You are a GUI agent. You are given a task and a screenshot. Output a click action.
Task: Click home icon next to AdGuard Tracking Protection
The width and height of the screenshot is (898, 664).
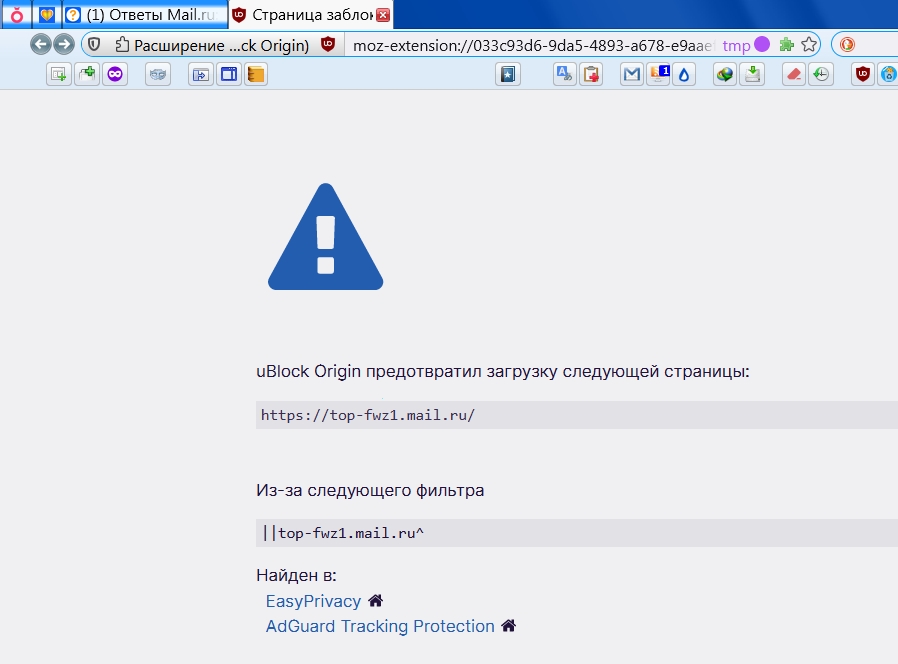click(x=509, y=626)
